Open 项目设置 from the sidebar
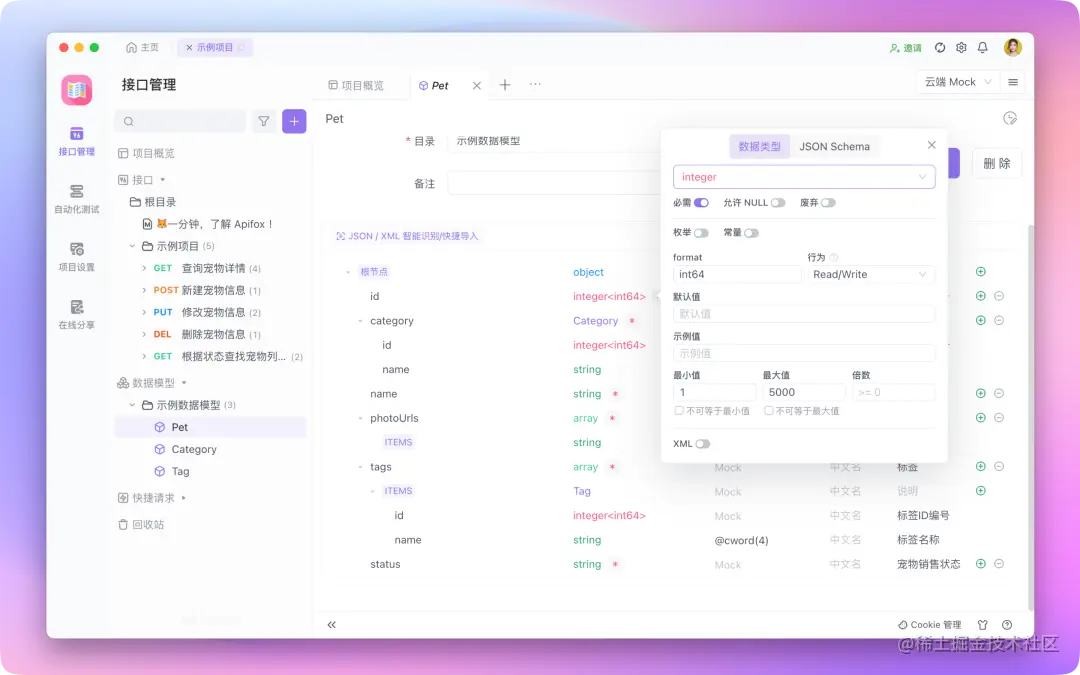Image resolution: width=1080 pixels, height=675 pixels. pyautogui.click(x=77, y=256)
